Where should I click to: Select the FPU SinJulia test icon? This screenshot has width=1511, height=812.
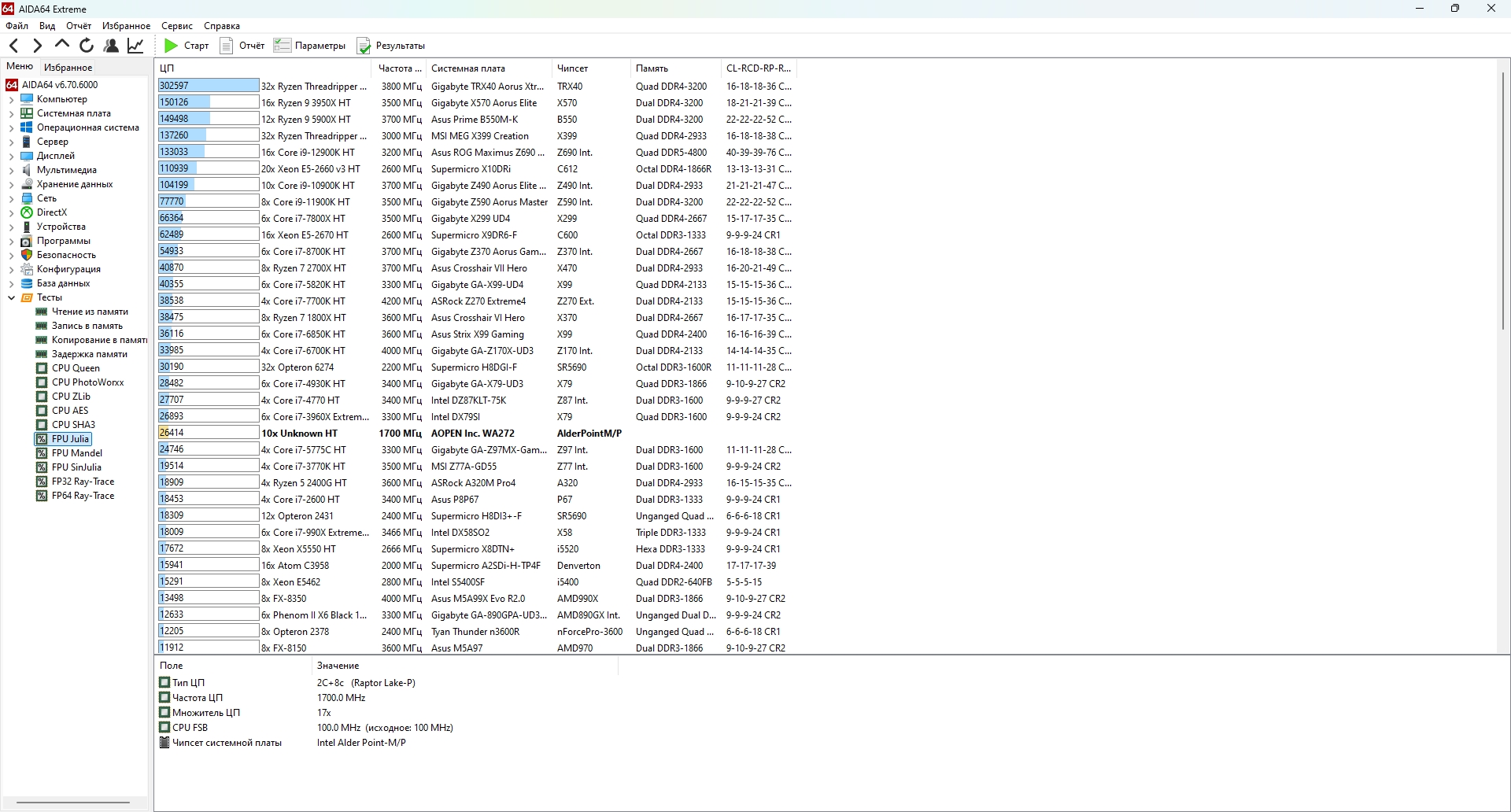(x=42, y=467)
